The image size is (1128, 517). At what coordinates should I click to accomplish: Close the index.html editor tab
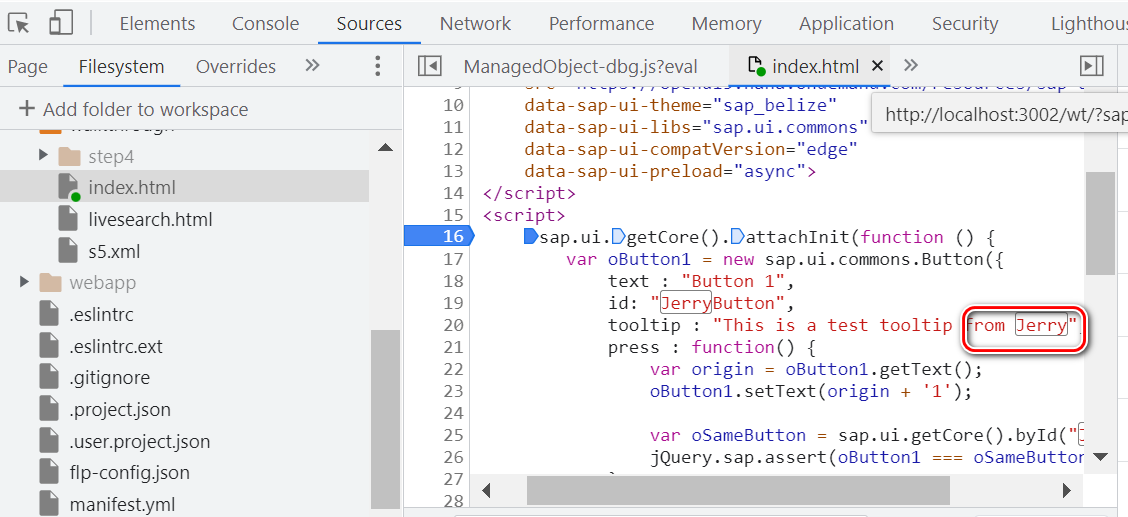[877, 66]
